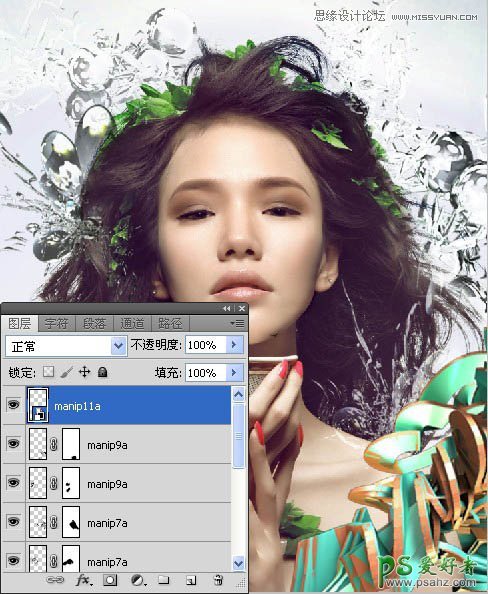
Task: Select the lower manip9a layer thumbnail
Action: point(38,483)
